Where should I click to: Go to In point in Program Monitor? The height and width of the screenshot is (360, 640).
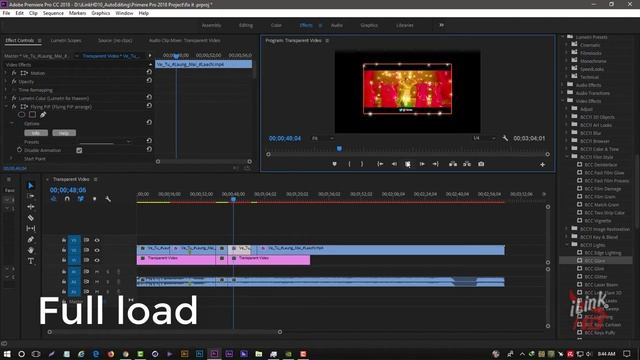(x=380, y=164)
